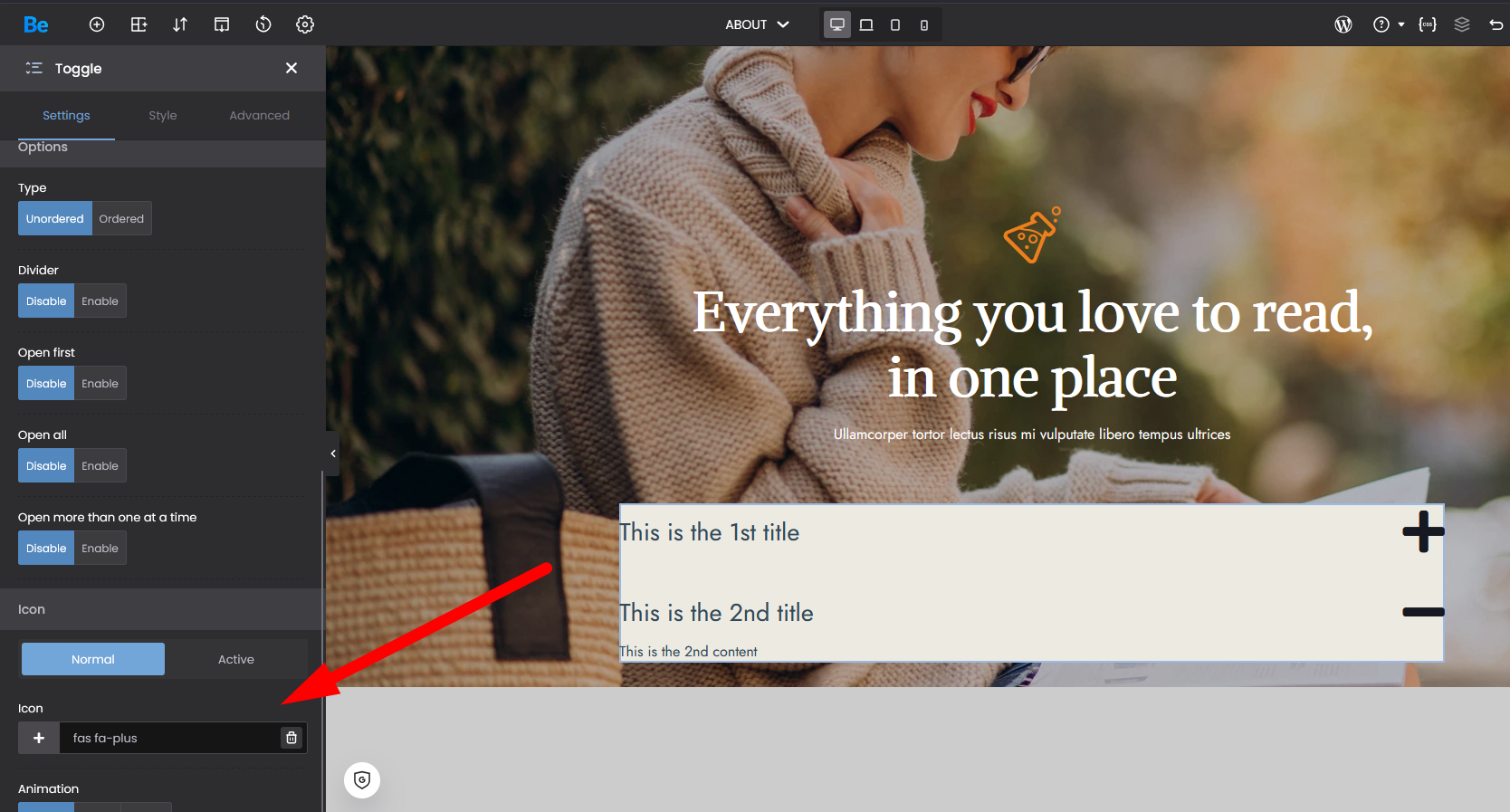Viewport: 1510px width, 812px height.
Task: Open the revision history icon
Action: coord(263,24)
